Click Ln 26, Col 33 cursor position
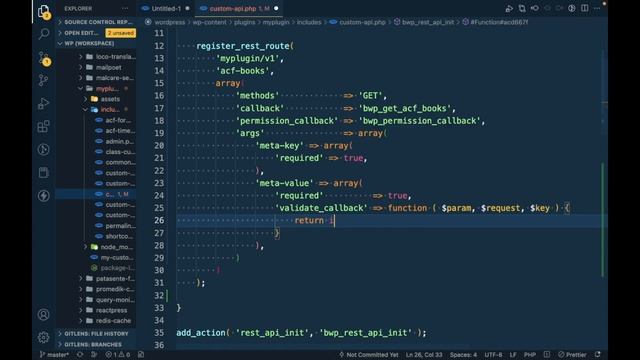 424,355
